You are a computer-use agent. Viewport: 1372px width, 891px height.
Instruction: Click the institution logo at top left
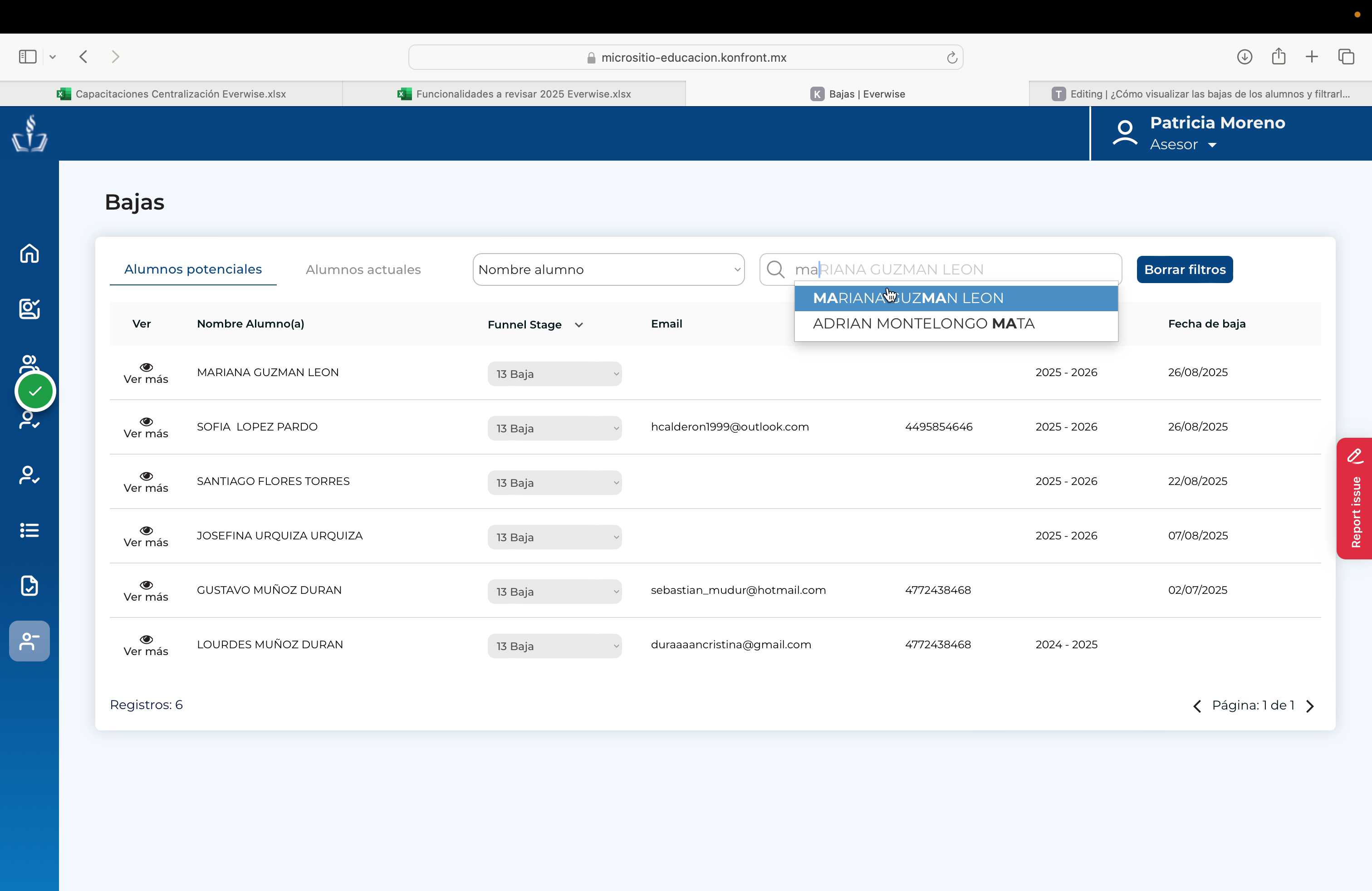click(x=29, y=133)
